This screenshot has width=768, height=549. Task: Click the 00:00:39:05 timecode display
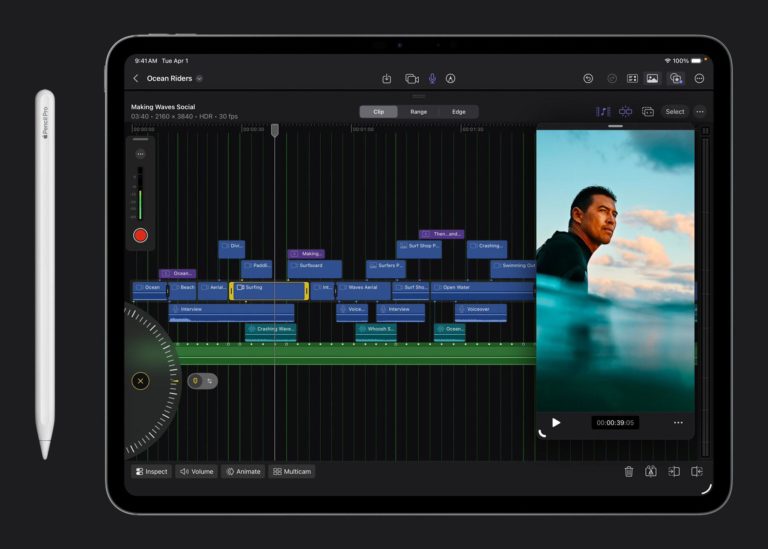[x=615, y=422]
